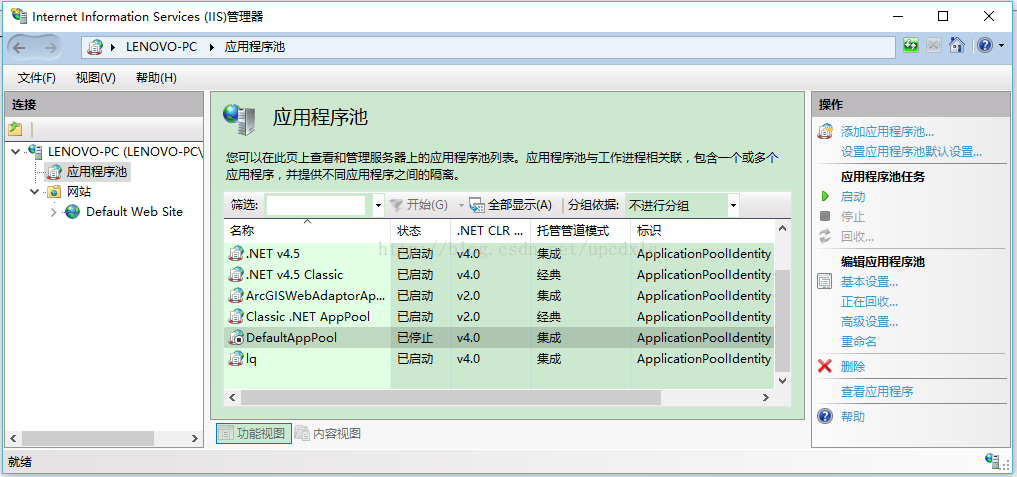Click 经典 in Classic .NET AppPool row
This screenshot has height=477, width=1017.
click(x=549, y=317)
